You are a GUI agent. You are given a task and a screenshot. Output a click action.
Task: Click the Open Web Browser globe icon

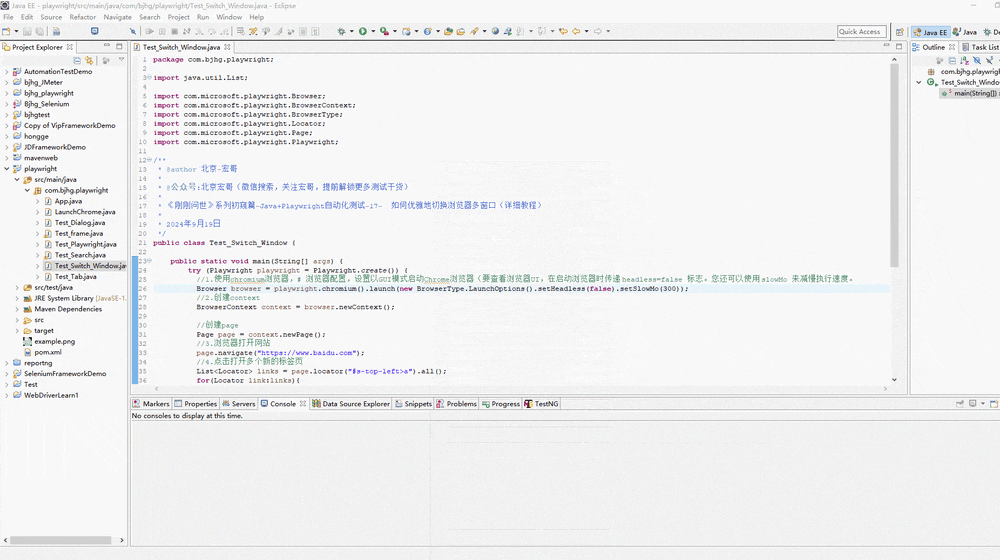coord(495,31)
